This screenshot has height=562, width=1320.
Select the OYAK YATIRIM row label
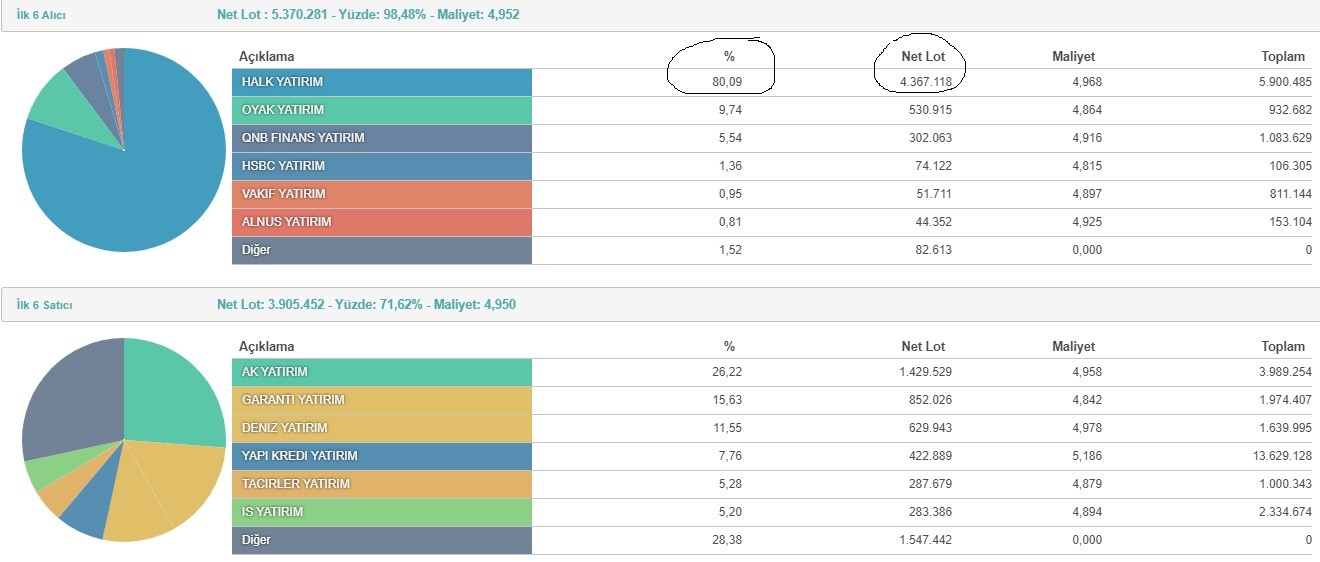(x=382, y=110)
